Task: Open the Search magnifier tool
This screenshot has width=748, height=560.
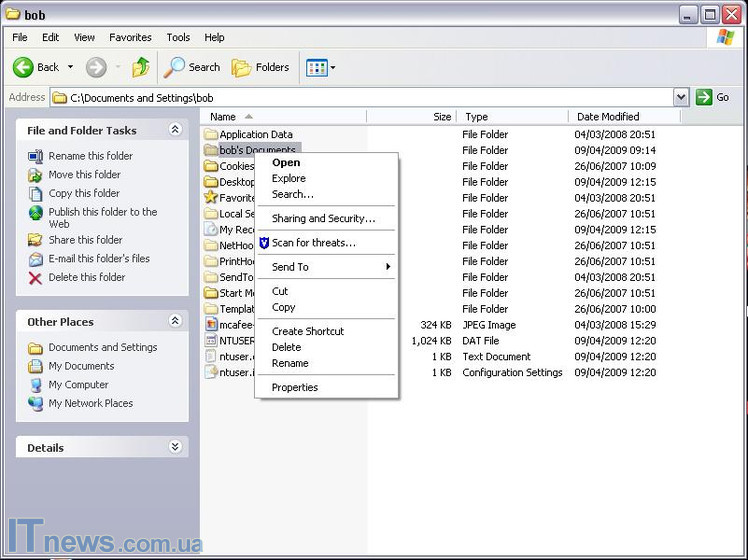Action: [x=175, y=67]
